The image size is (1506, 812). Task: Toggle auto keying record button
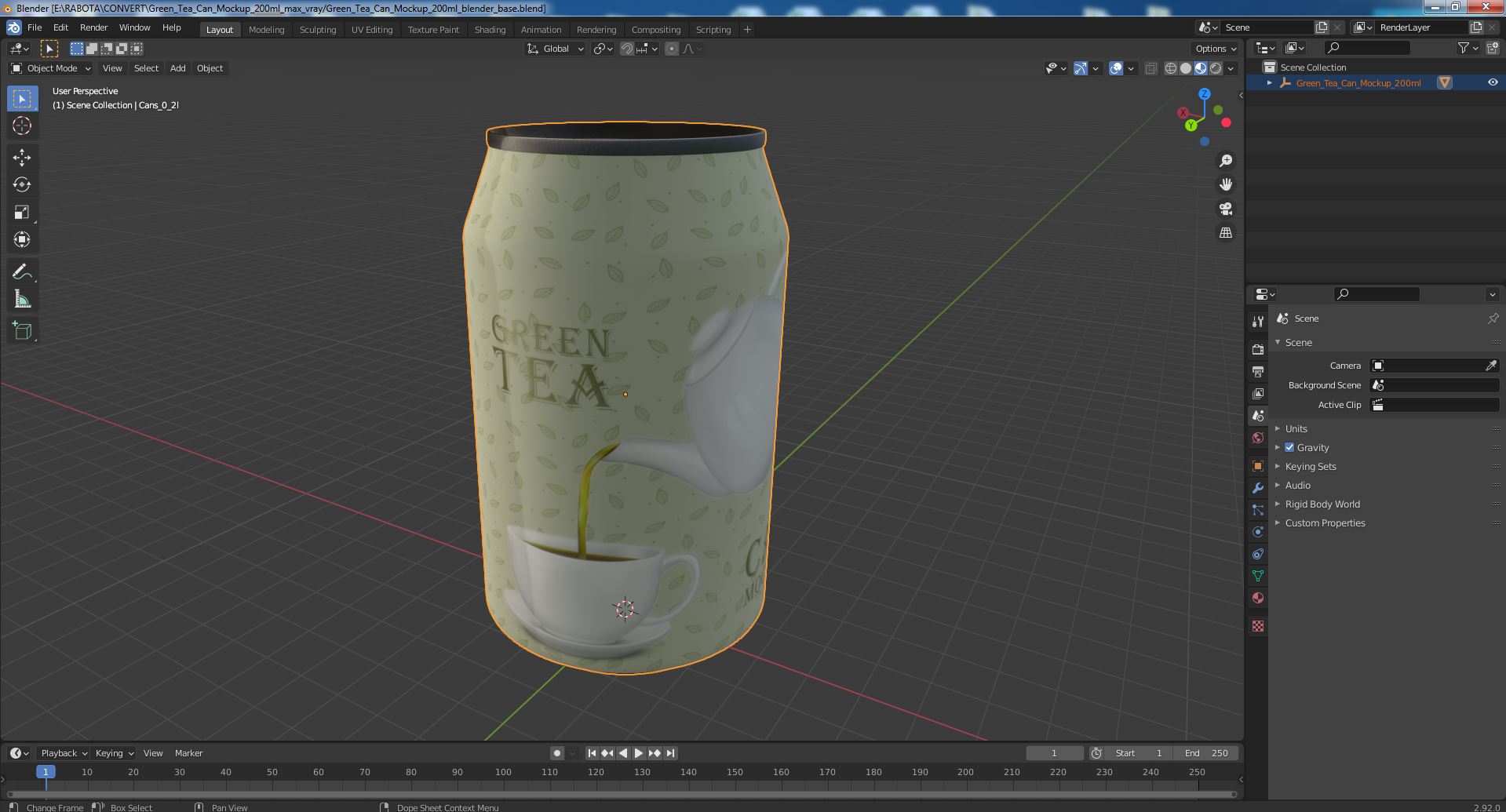(x=556, y=753)
